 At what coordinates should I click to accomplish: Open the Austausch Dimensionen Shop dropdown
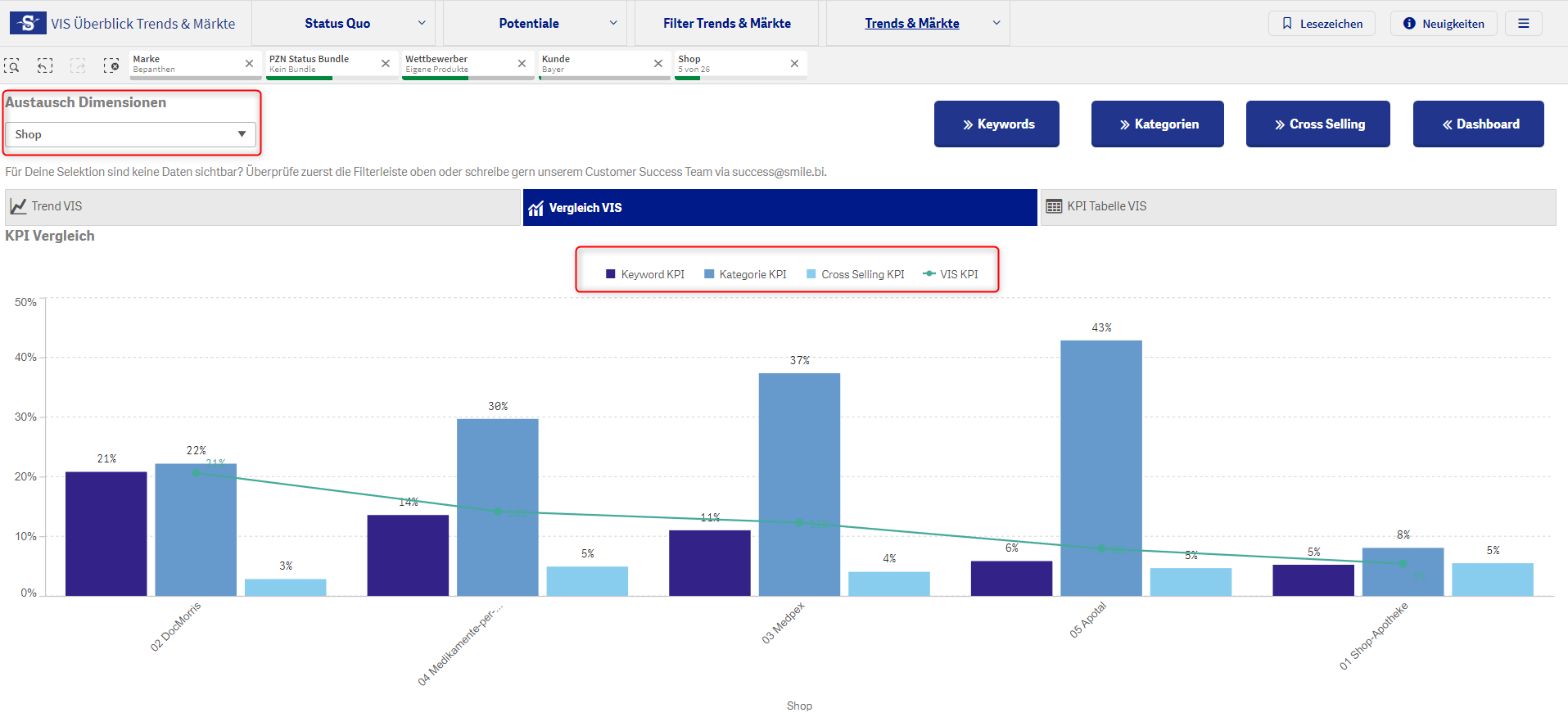tap(130, 134)
